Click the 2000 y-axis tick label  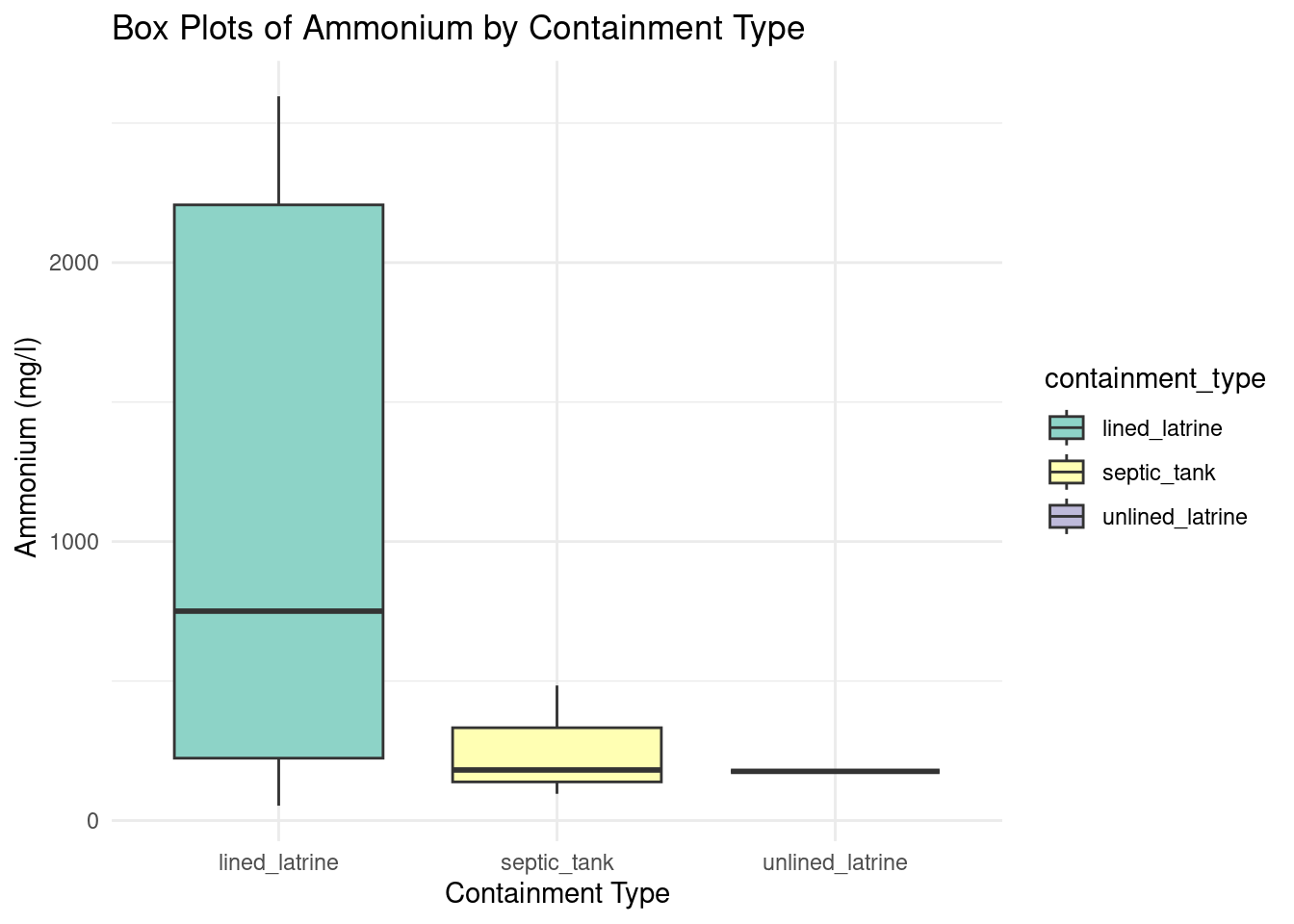coord(73,263)
